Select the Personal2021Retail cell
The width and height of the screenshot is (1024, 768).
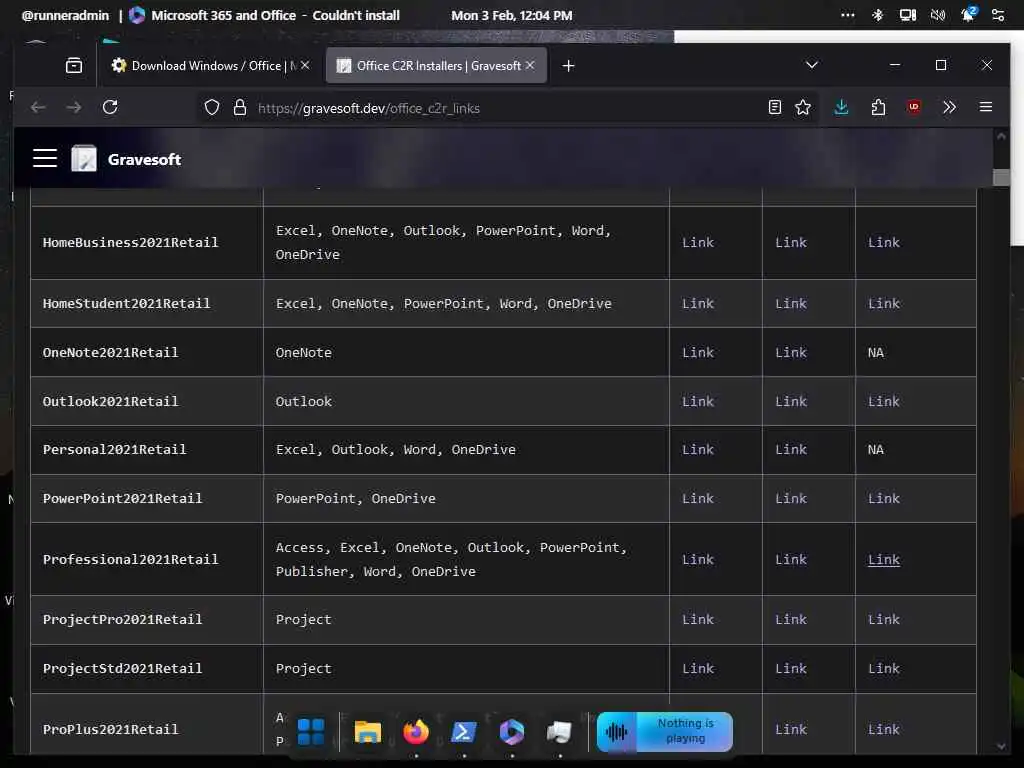pyautogui.click(x=147, y=450)
